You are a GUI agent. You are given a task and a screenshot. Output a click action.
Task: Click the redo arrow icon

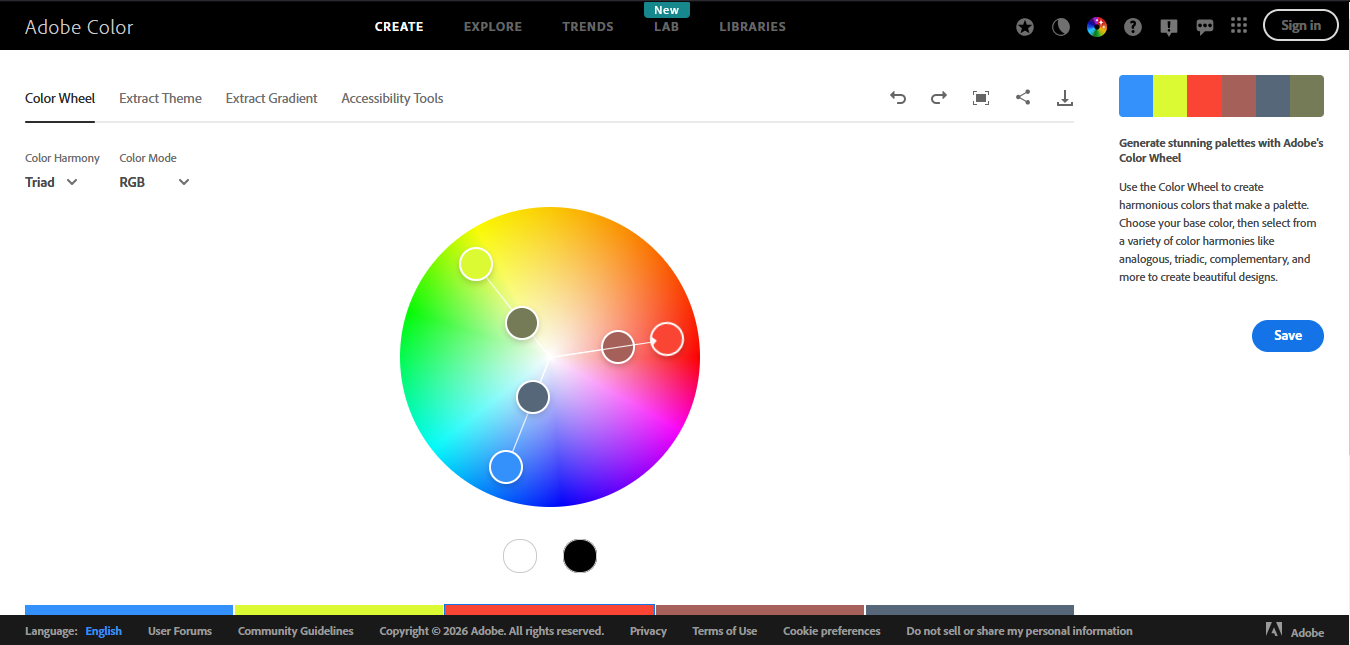[x=939, y=98]
